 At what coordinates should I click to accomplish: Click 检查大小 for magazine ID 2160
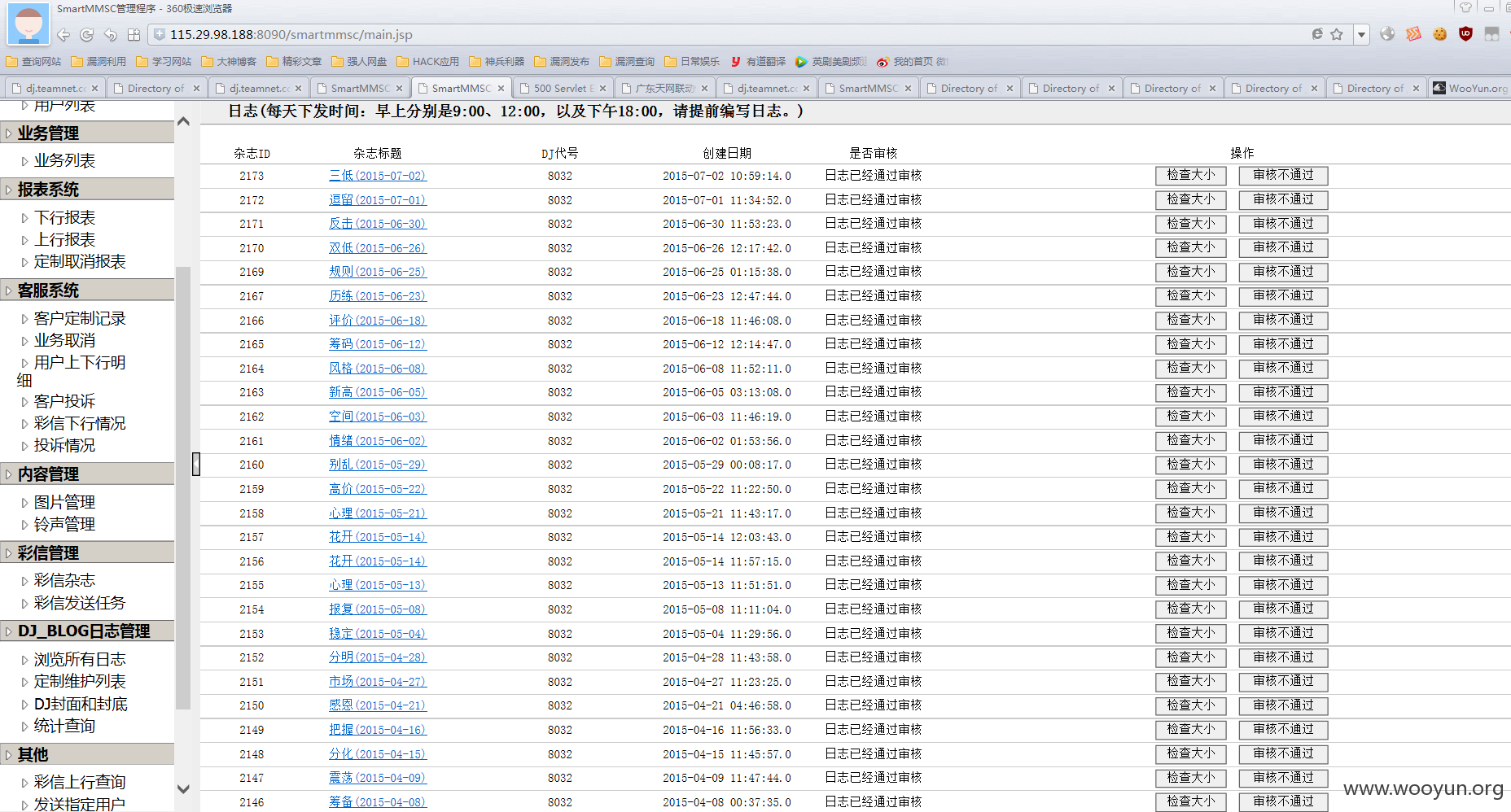tap(1191, 465)
